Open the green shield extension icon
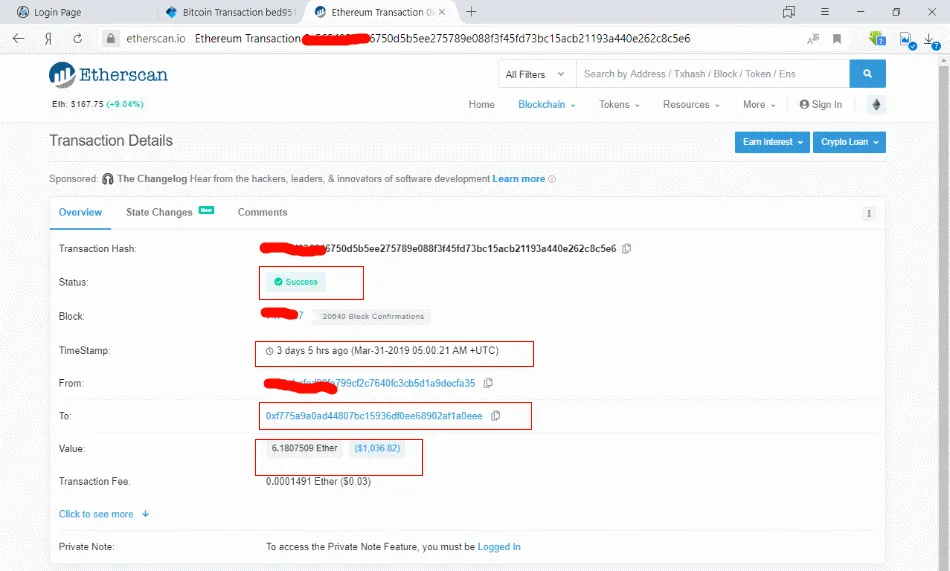950x571 pixels. point(876,39)
